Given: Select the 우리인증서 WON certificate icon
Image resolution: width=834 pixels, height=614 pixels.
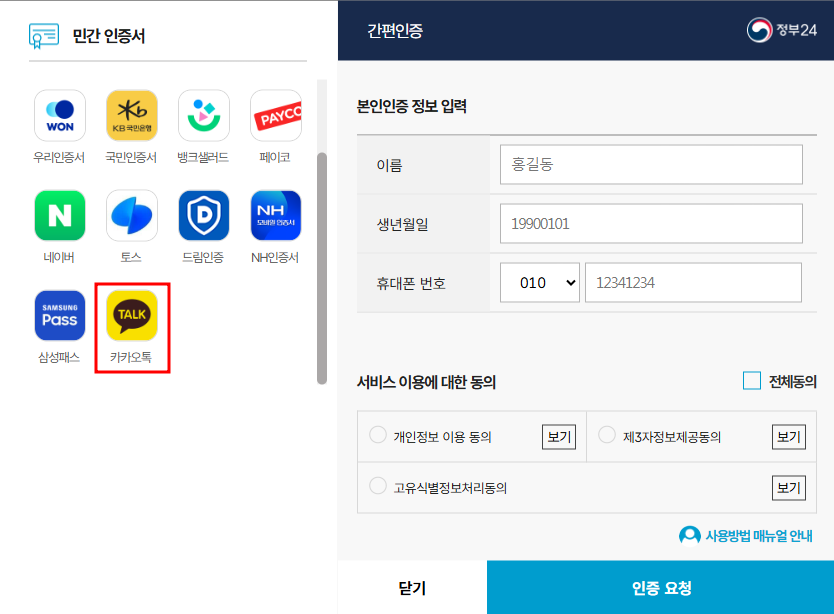Looking at the screenshot, I should point(60,115).
